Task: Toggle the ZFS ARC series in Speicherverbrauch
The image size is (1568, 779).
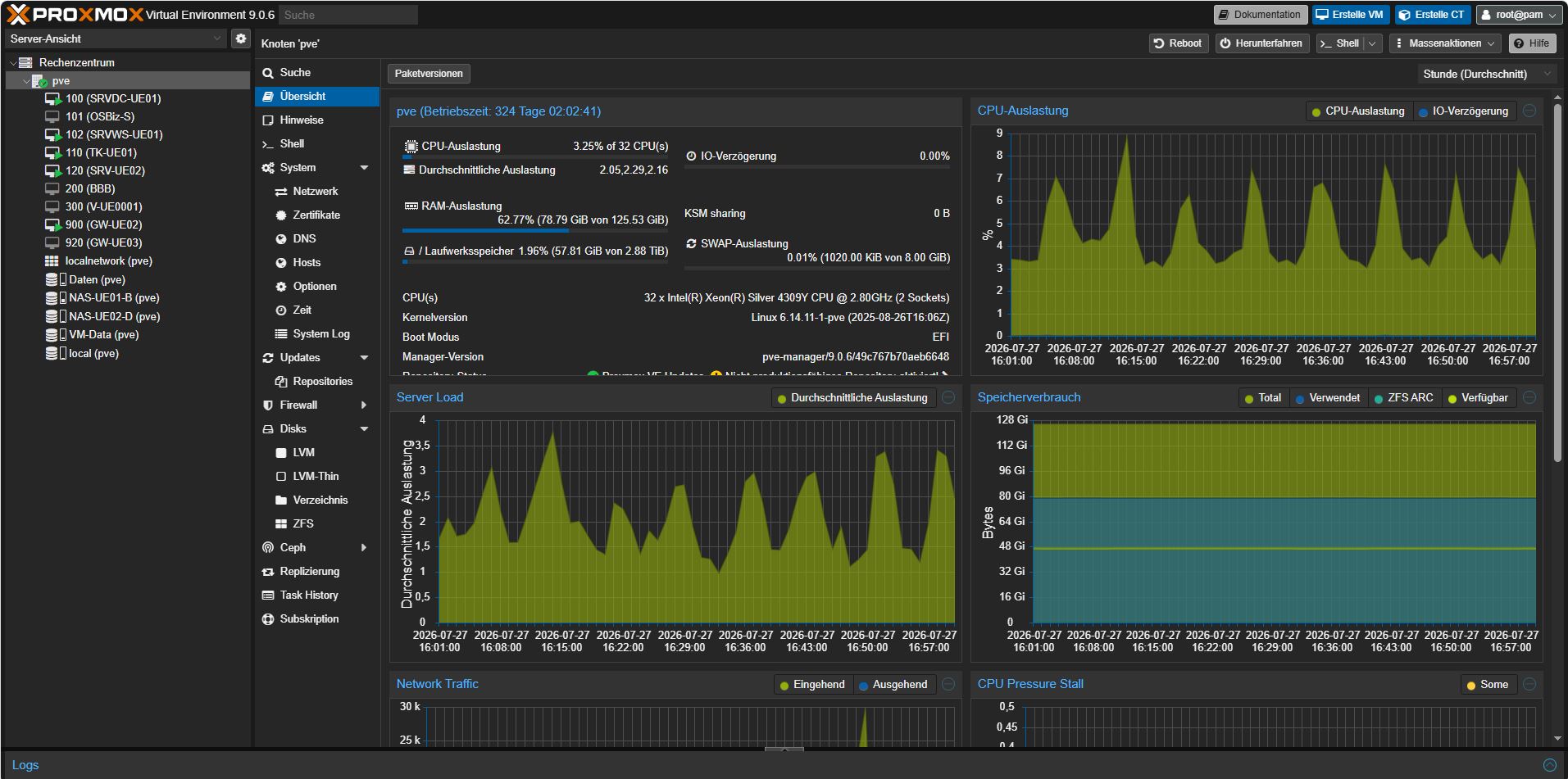Action: (x=1404, y=398)
